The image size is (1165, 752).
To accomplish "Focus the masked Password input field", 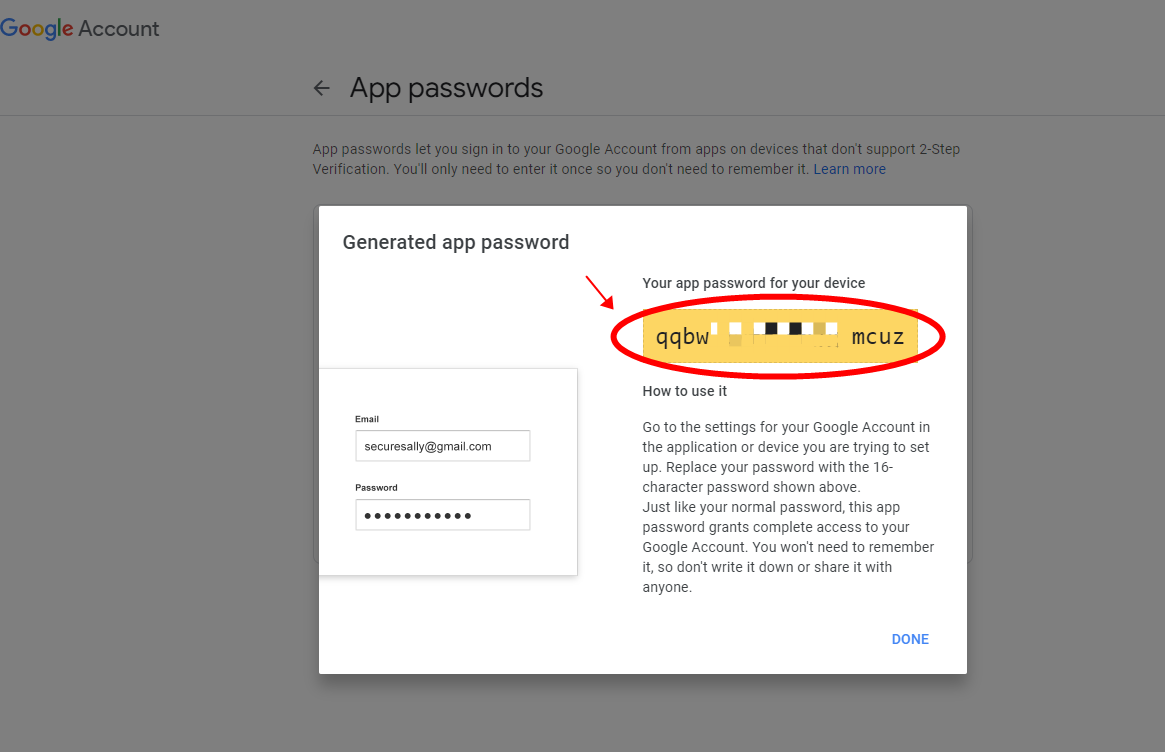I will coord(443,515).
